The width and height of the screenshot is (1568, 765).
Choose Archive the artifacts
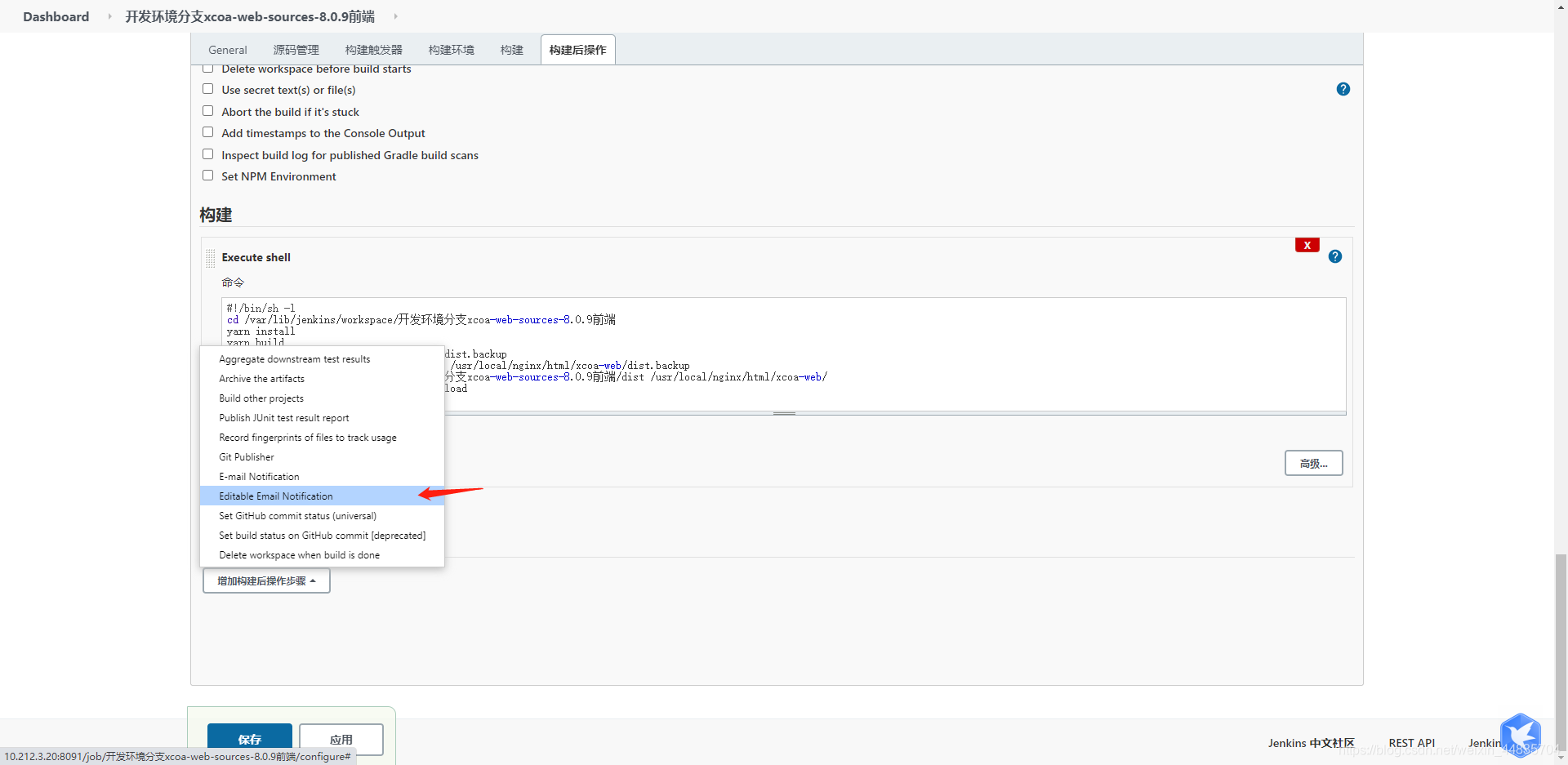click(x=322, y=379)
